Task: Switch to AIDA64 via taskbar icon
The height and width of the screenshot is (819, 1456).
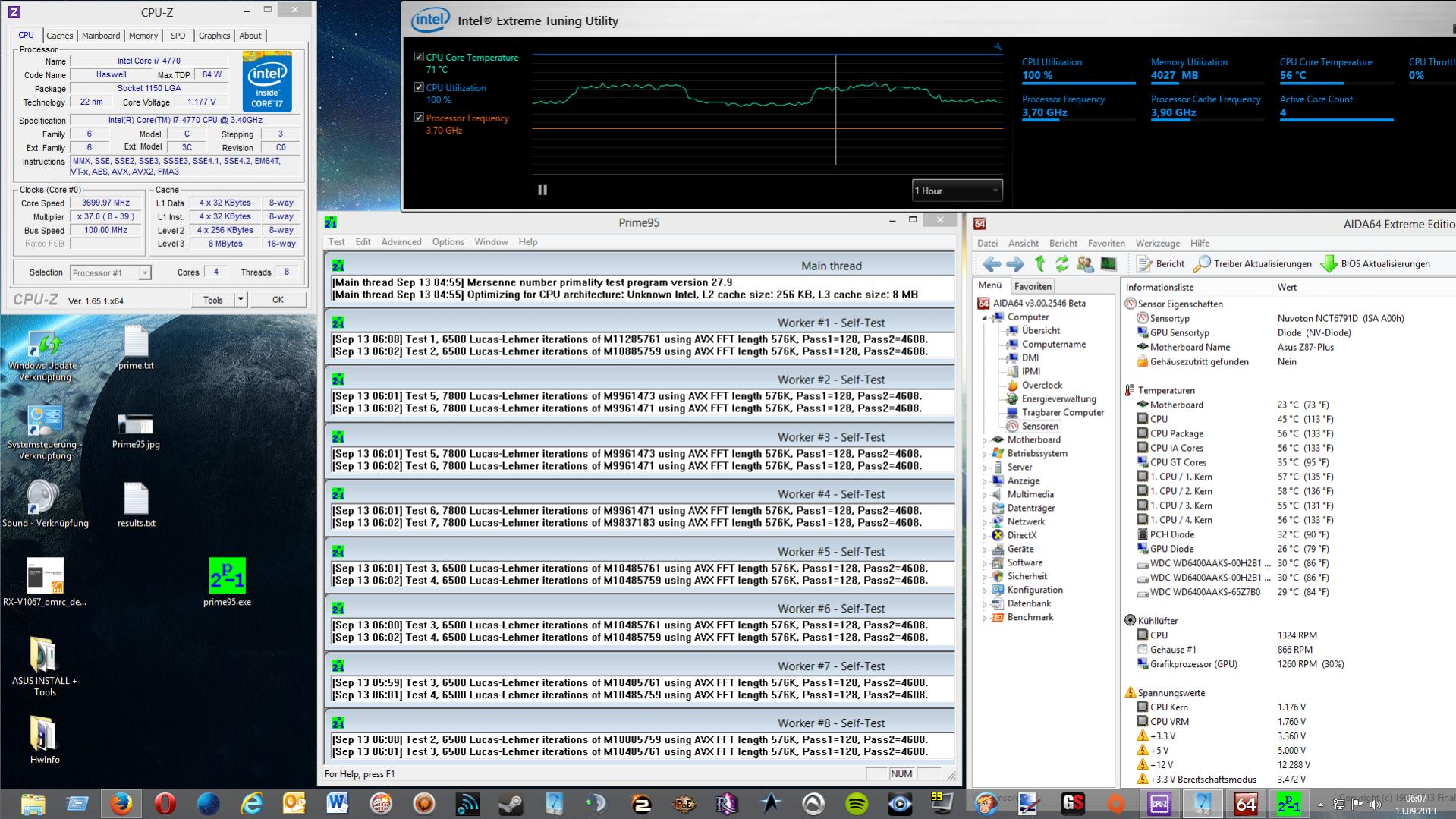Action: click(x=1246, y=803)
